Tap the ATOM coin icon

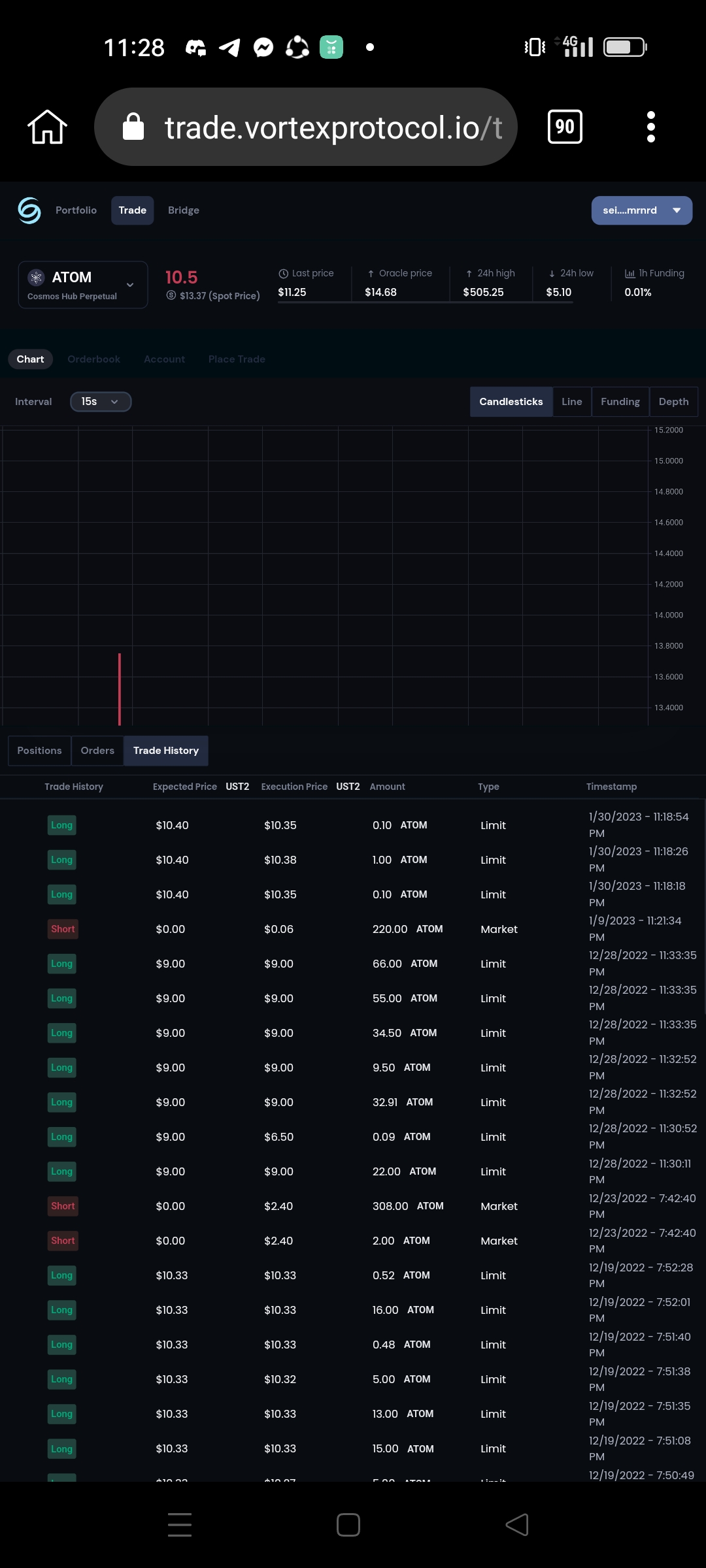click(37, 277)
